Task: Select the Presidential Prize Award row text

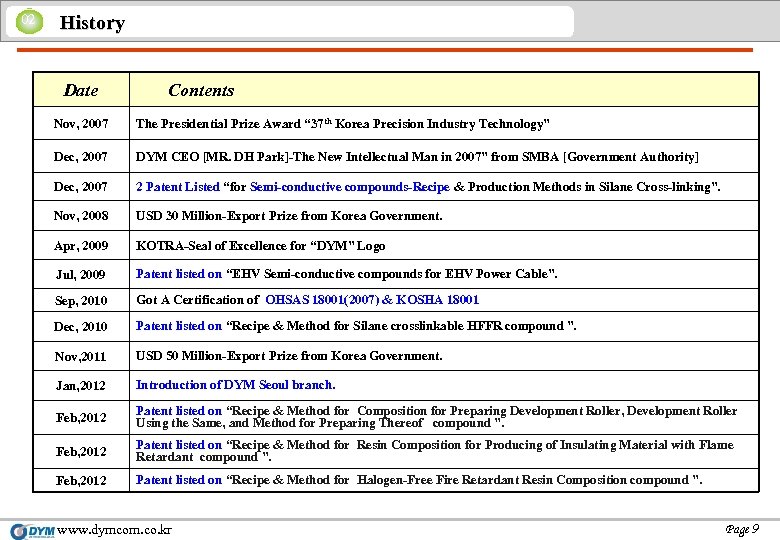Action: point(343,123)
